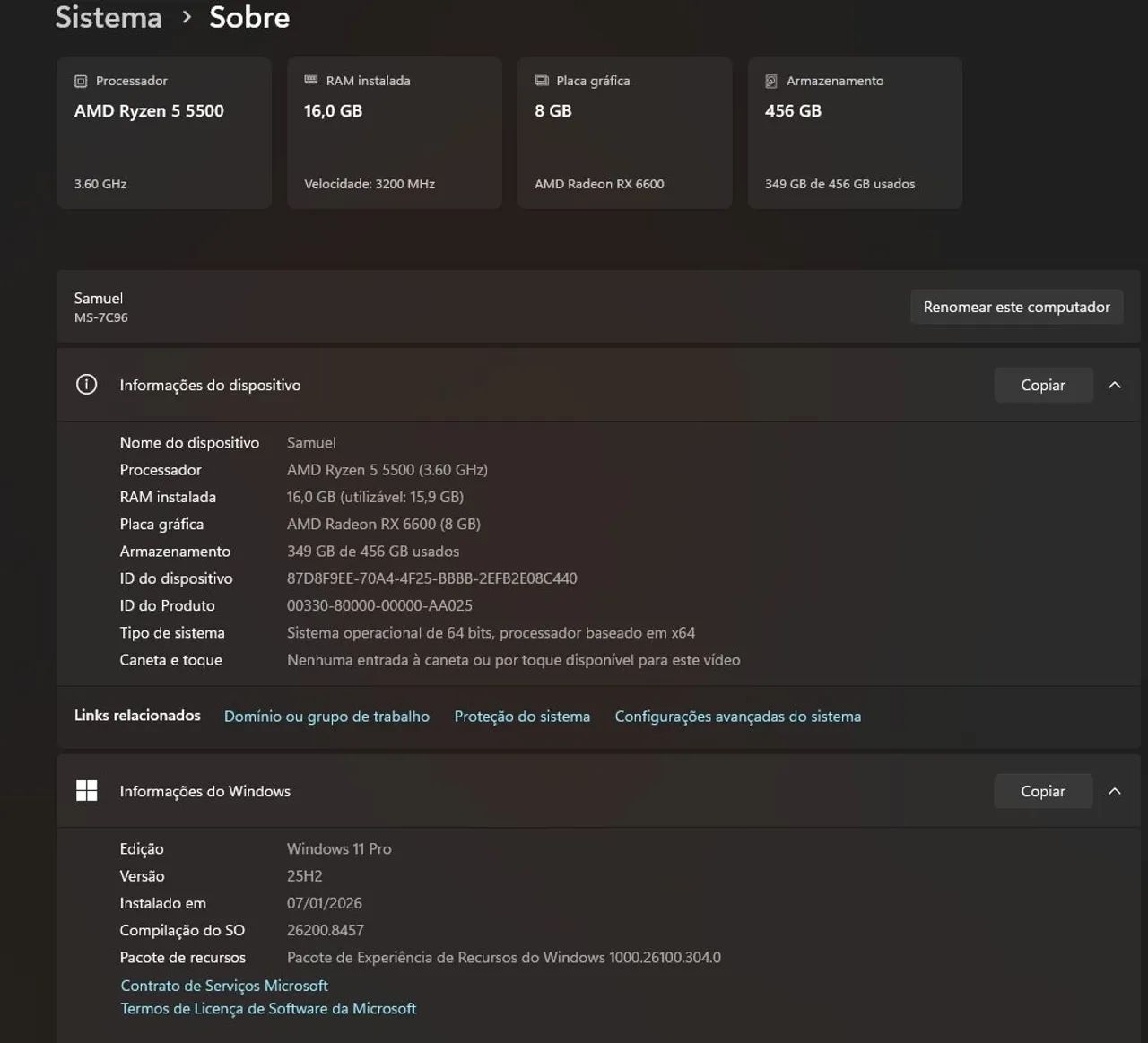Image resolution: width=1148 pixels, height=1043 pixels.
Task: Click the ID do dispositivo label
Action: point(176,578)
